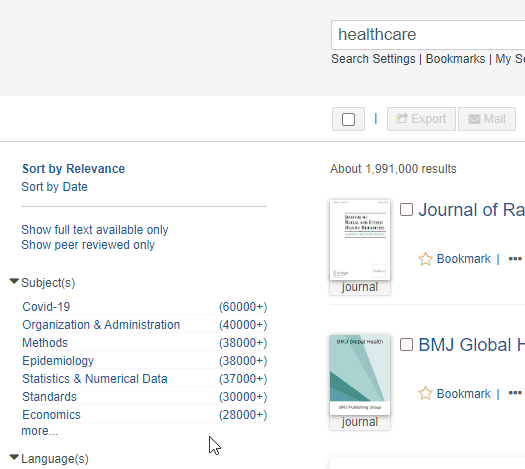Open the BMJ Global Health cover thumbnail

tap(360, 375)
